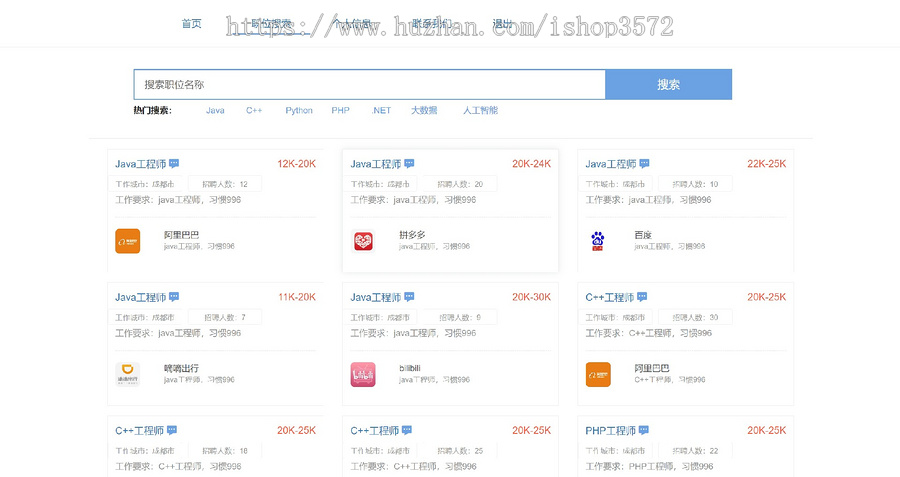Open chat icon on 22K-25K Java工程师 card
900x477 pixels.
pos(645,164)
